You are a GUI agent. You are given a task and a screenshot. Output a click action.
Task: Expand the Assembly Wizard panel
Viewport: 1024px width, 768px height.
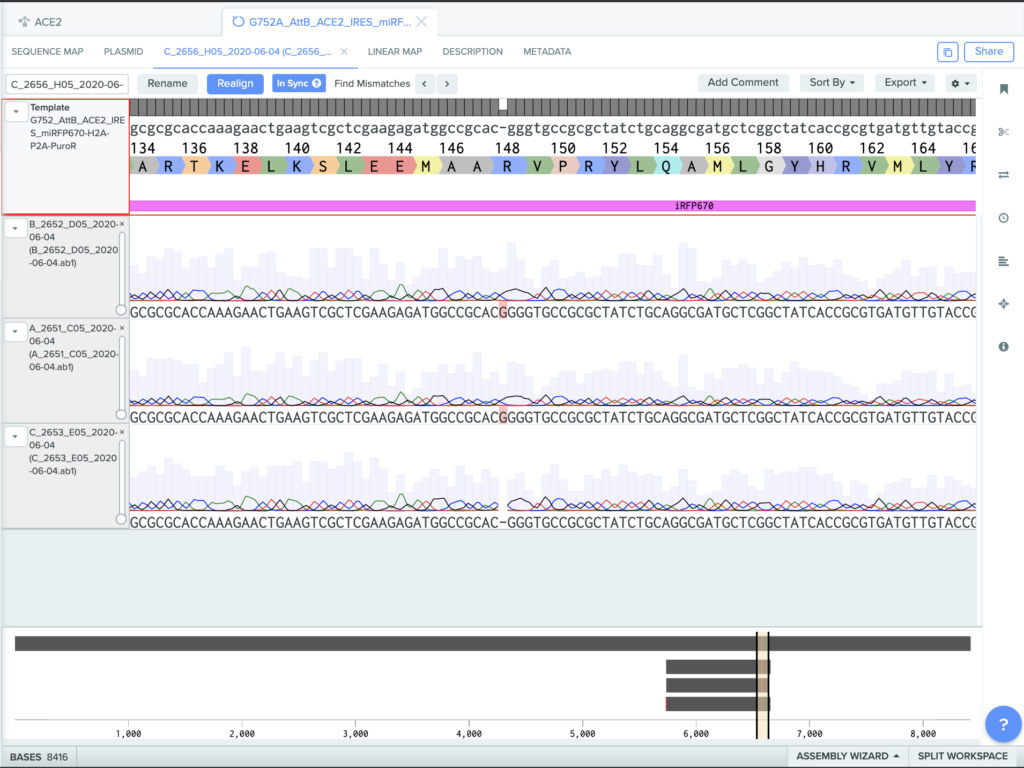pyautogui.click(x=847, y=756)
